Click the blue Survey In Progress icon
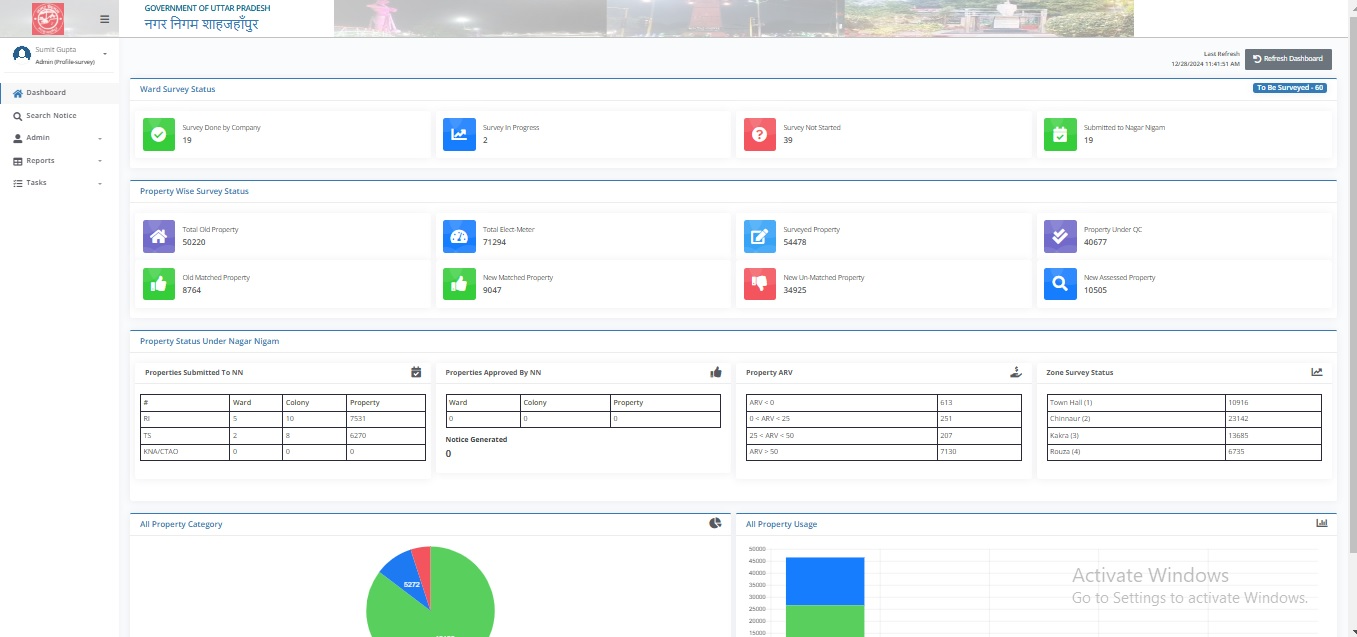Viewport: 1357px width, 637px height. point(459,135)
